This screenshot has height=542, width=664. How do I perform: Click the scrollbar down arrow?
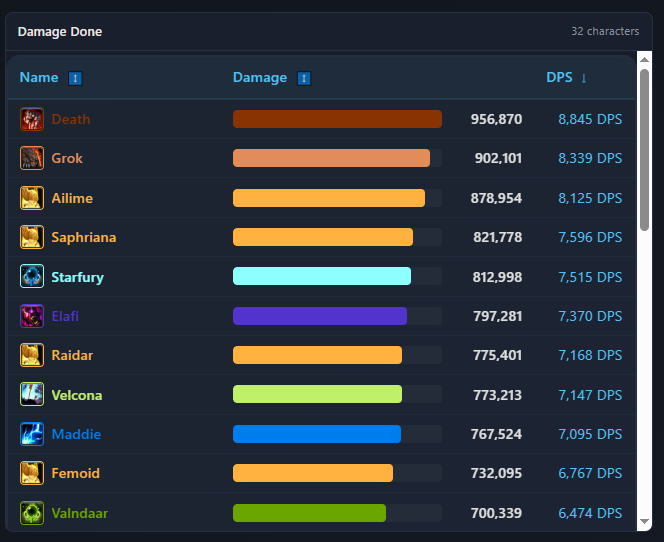coord(645,522)
